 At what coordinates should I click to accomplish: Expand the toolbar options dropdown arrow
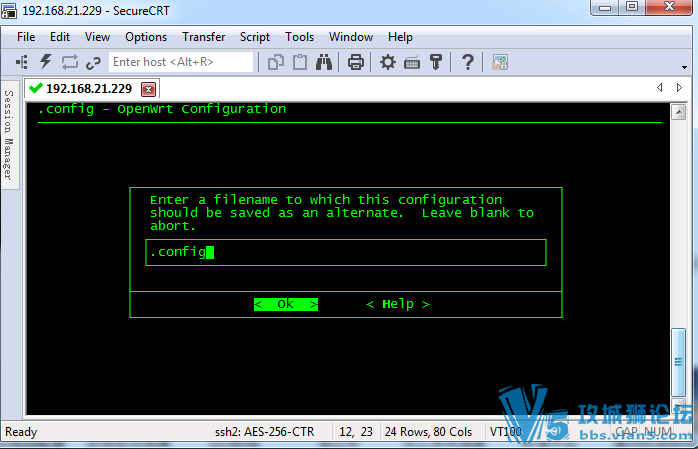(685, 67)
